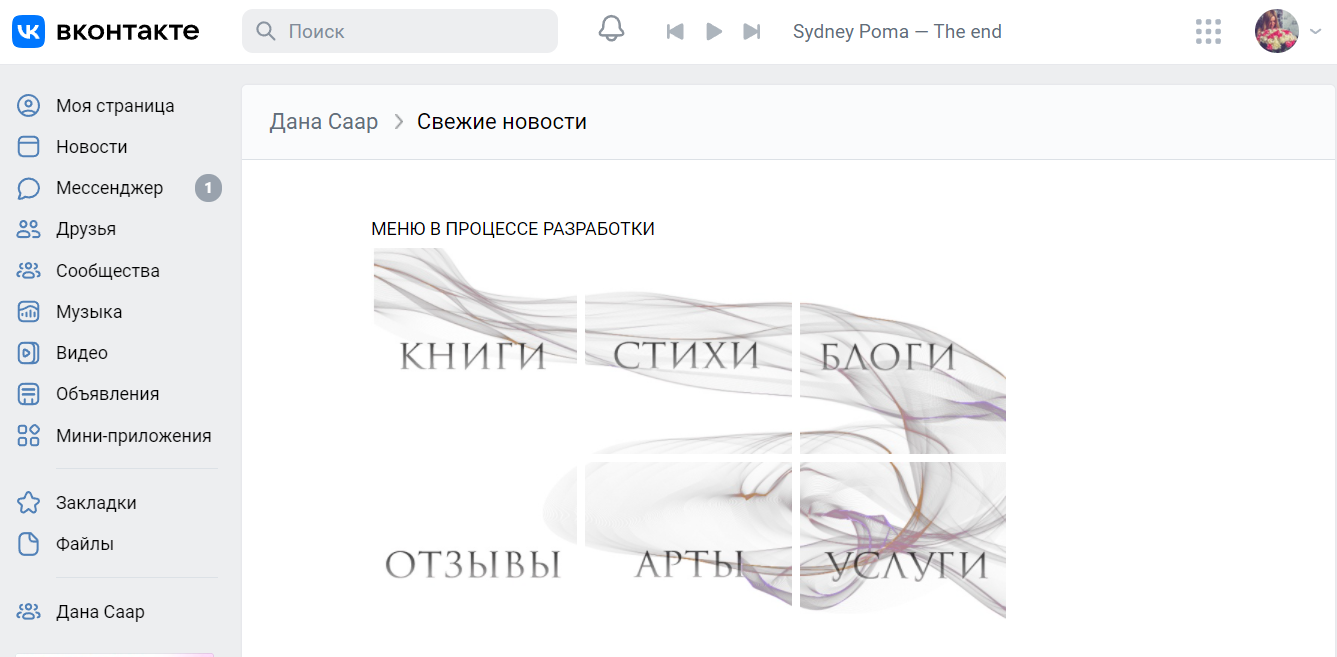Open the УСЛУГИ menu tile
Image resolution: width=1337 pixels, height=657 pixels.
tap(903, 540)
